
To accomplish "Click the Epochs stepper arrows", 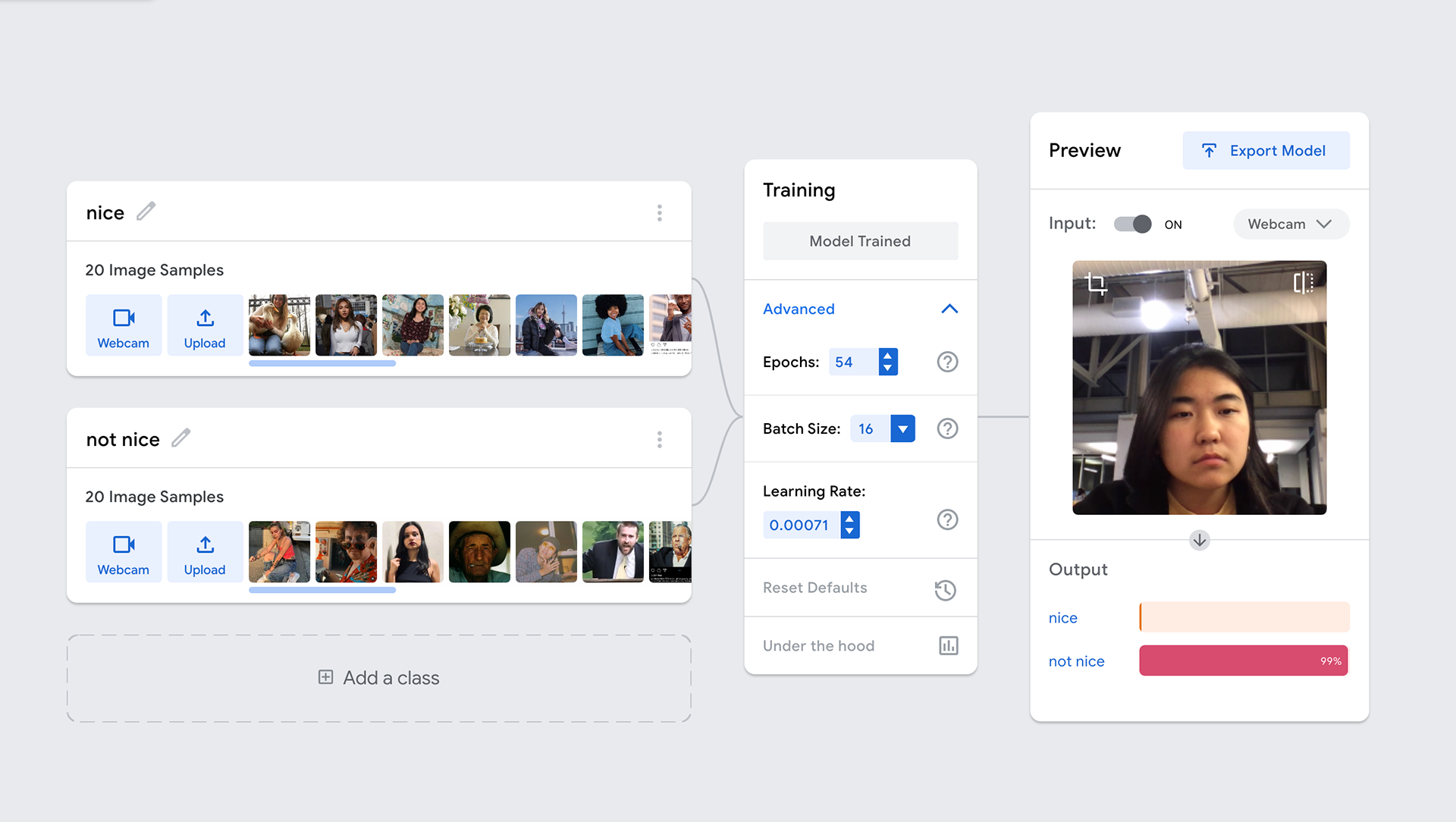I will 888,362.
